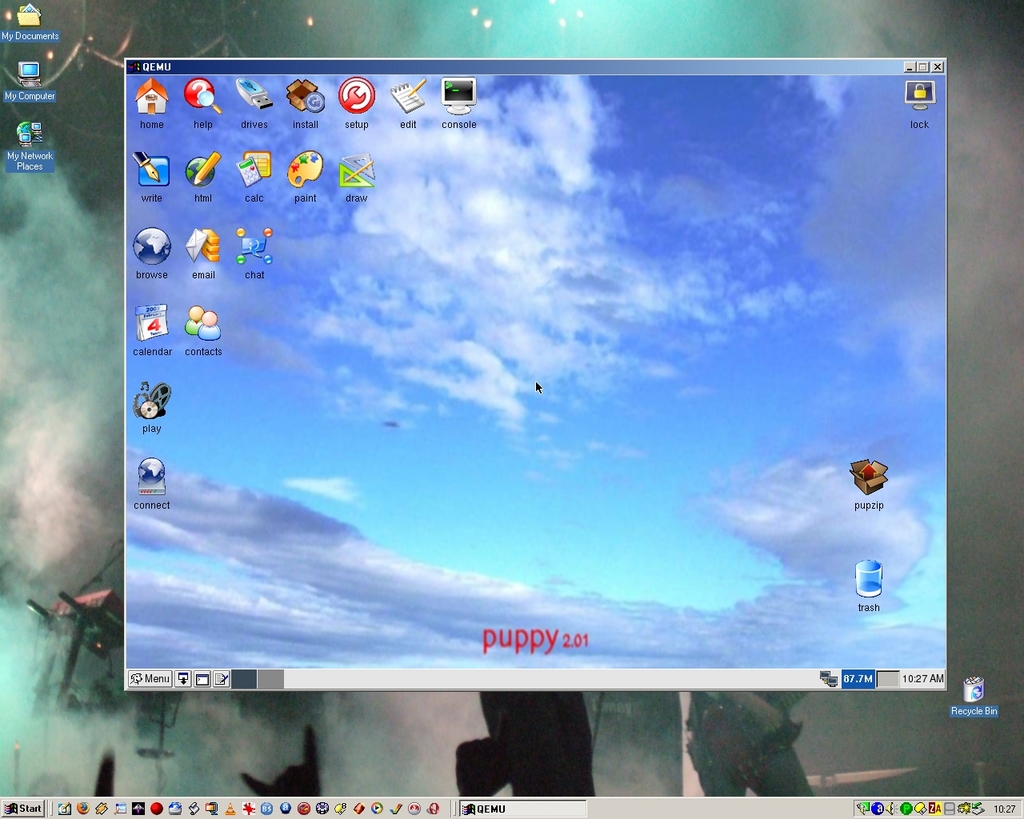
Task: Click the Opera icon in quick launch
Action: (432, 809)
